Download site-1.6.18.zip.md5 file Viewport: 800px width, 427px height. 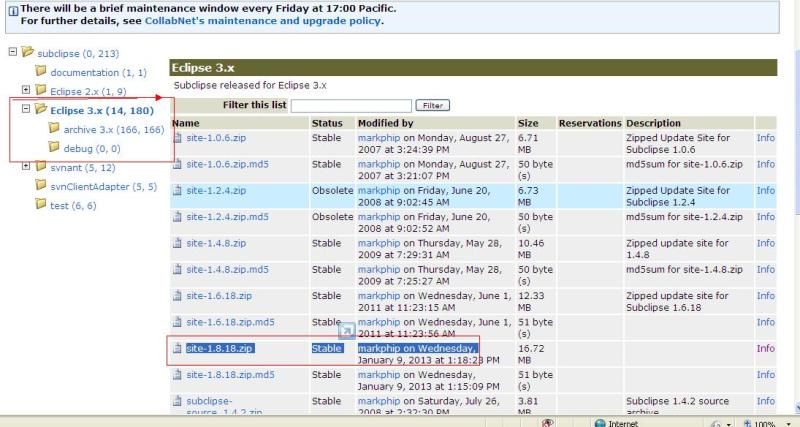230,322
